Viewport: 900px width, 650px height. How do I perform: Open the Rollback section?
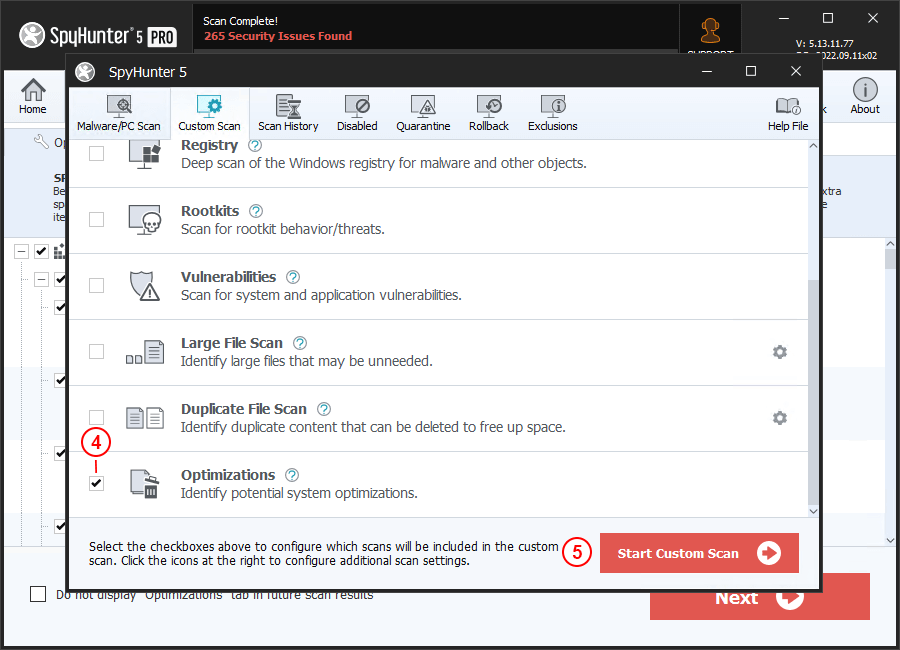[x=489, y=114]
